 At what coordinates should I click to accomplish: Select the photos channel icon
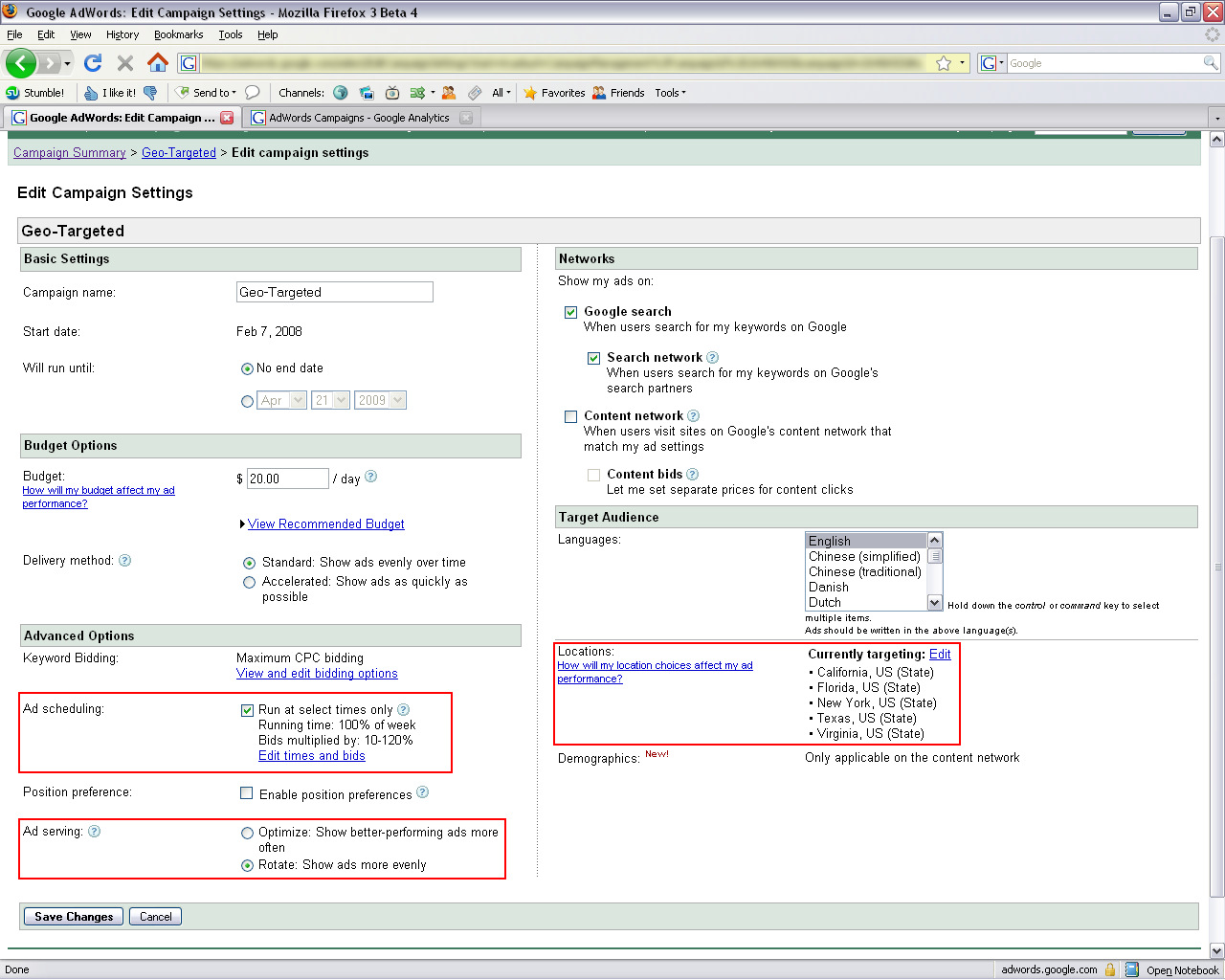[x=367, y=93]
